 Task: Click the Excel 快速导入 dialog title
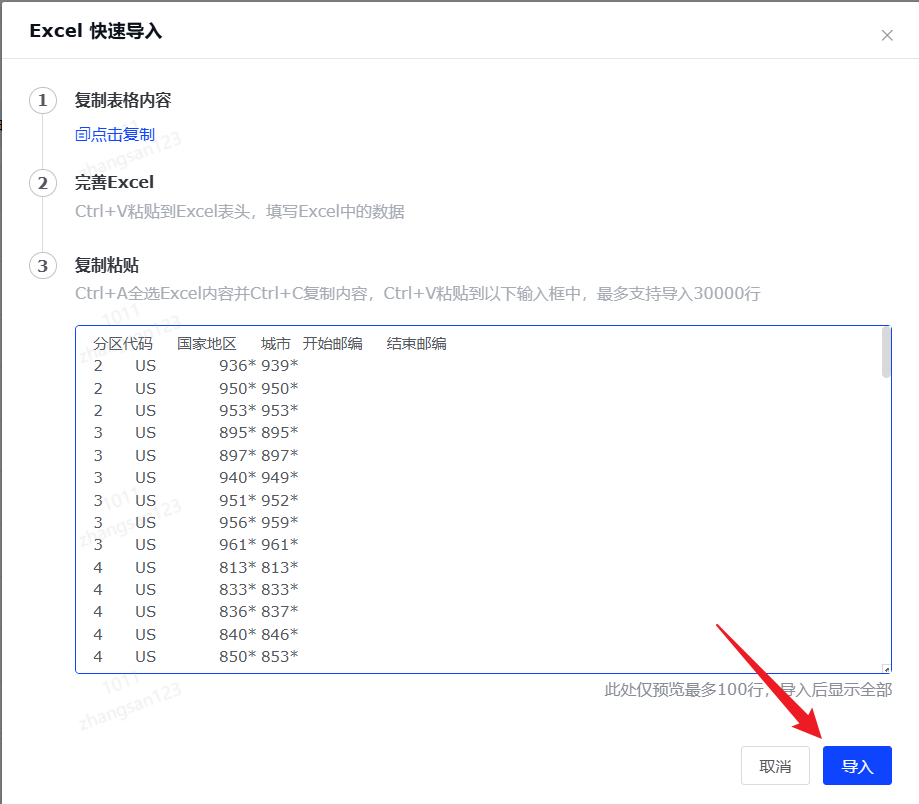(96, 31)
